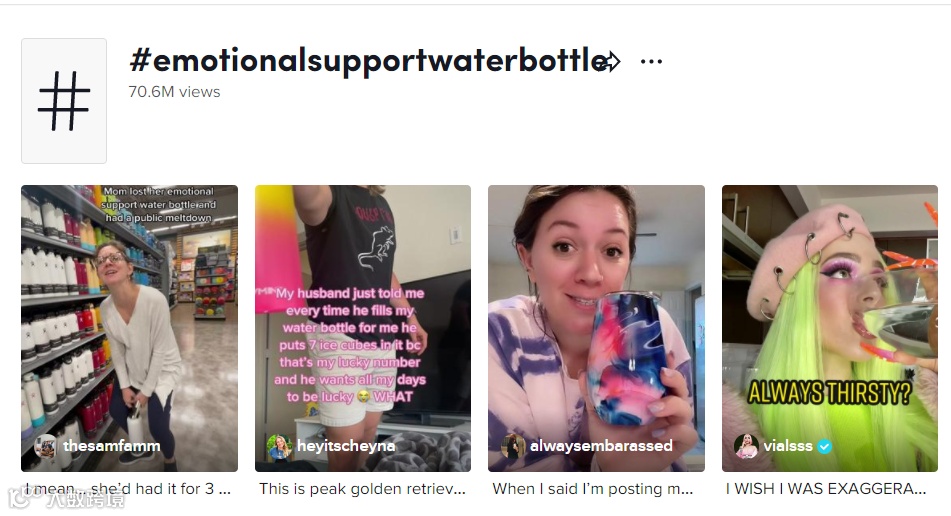Open caption "I WISH I WAS EXAGGERA..."
951x516 pixels.
click(x=826, y=489)
